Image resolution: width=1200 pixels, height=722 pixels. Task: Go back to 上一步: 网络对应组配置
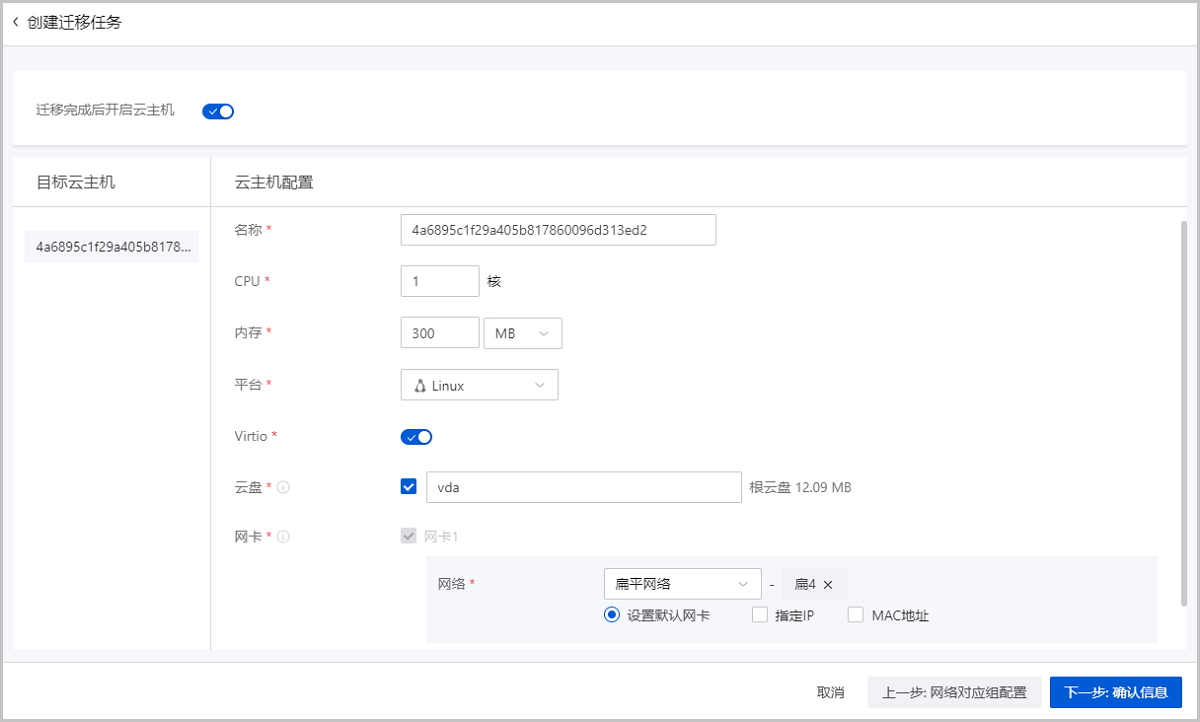(x=954, y=692)
